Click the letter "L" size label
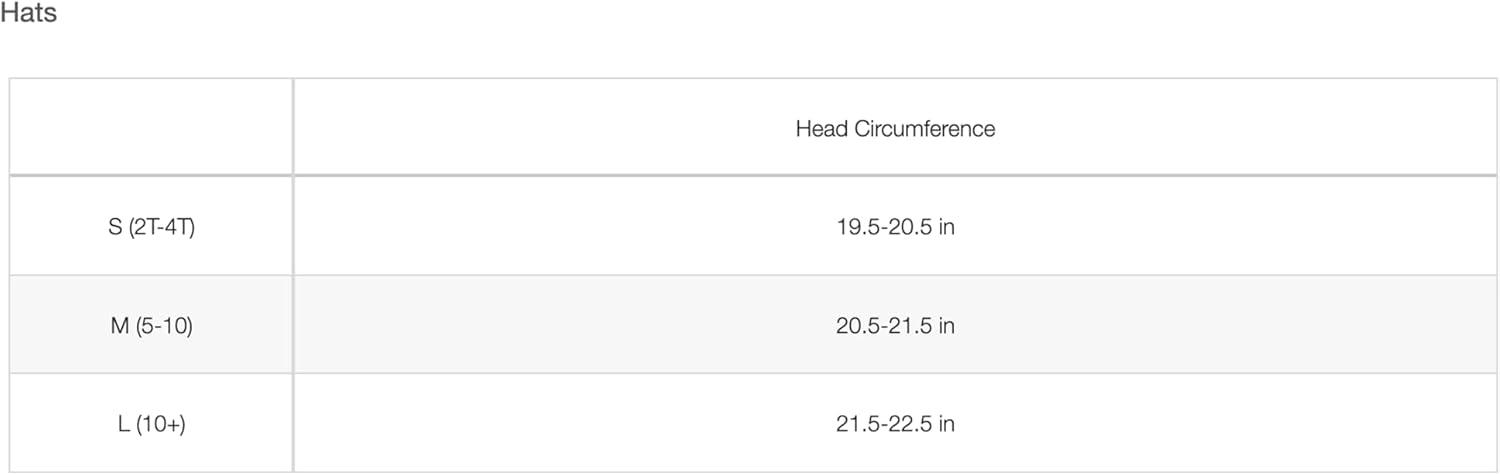Viewport: 1500px width, 475px height. (x=123, y=424)
